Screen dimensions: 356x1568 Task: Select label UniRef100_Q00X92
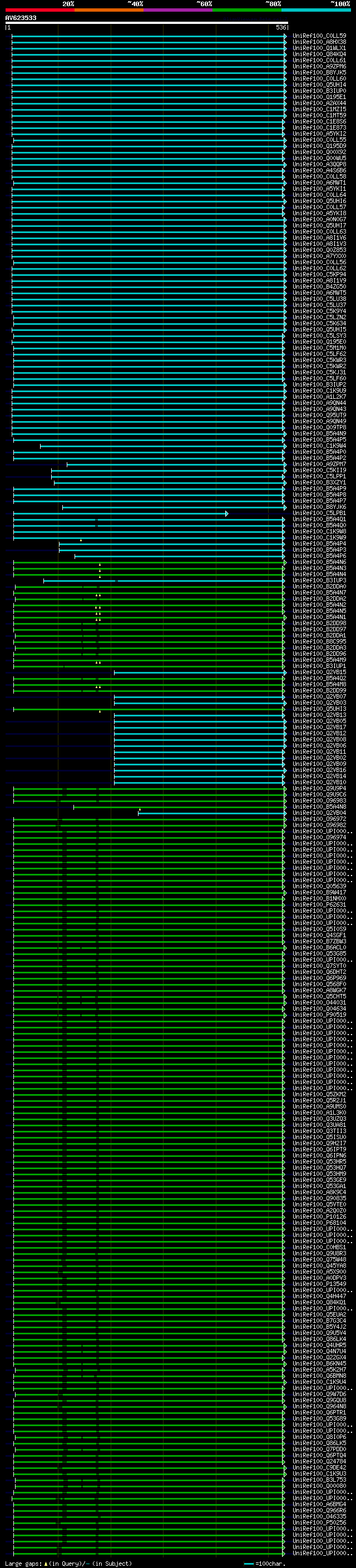pyautogui.click(x=319, y=152)
